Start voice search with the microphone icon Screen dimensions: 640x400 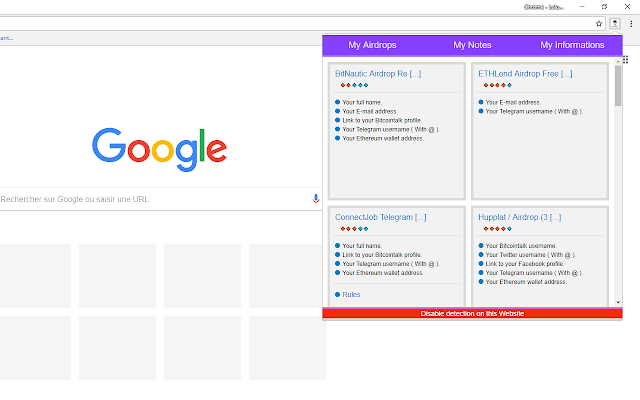(316, 199)
